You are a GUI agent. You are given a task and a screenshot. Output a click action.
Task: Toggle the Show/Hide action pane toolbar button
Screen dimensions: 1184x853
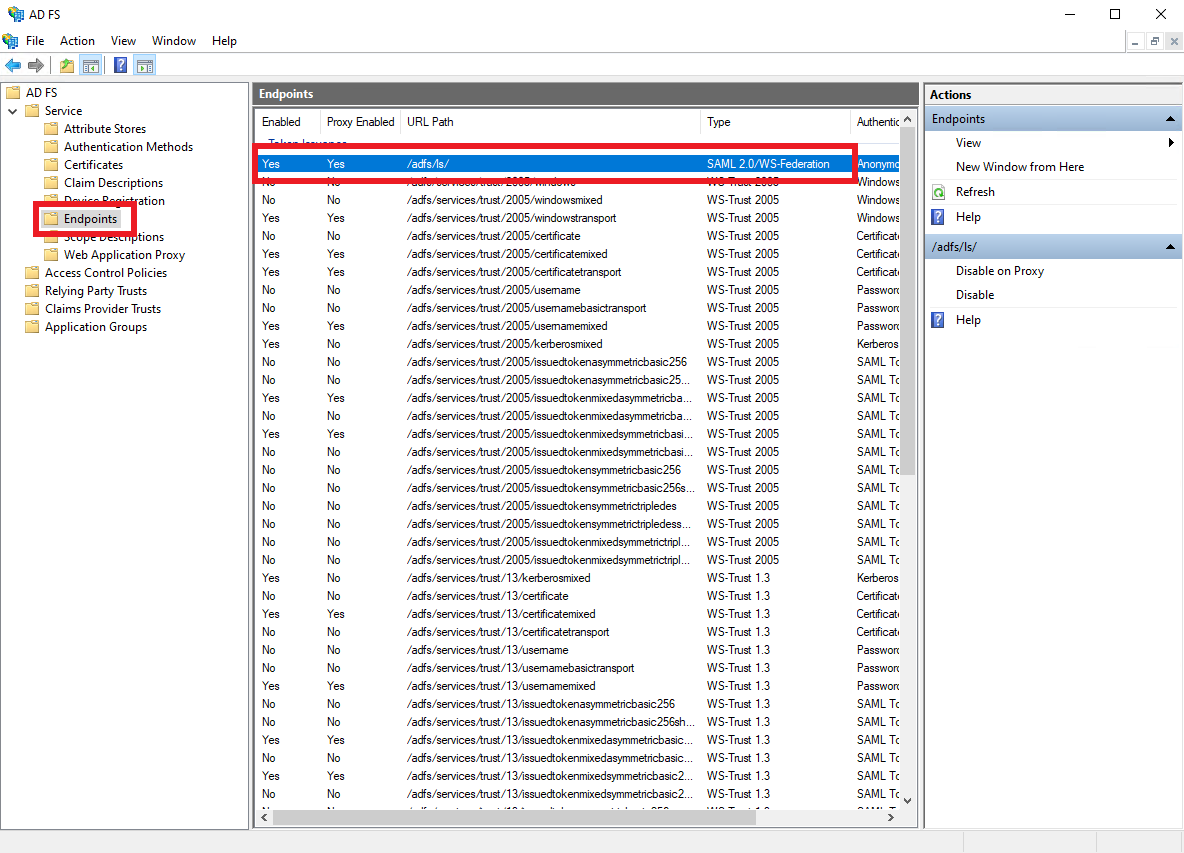[145, 65]
